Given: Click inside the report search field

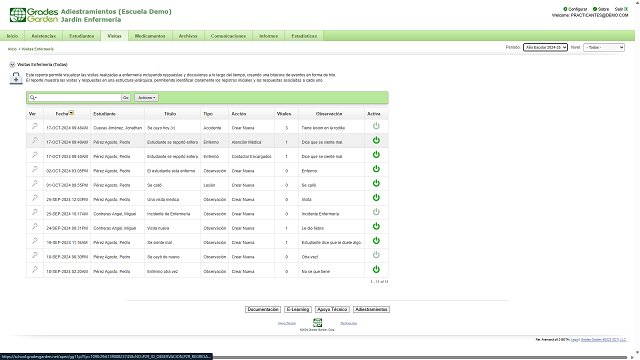Looking at the screenshot, I should pos(79,98).
